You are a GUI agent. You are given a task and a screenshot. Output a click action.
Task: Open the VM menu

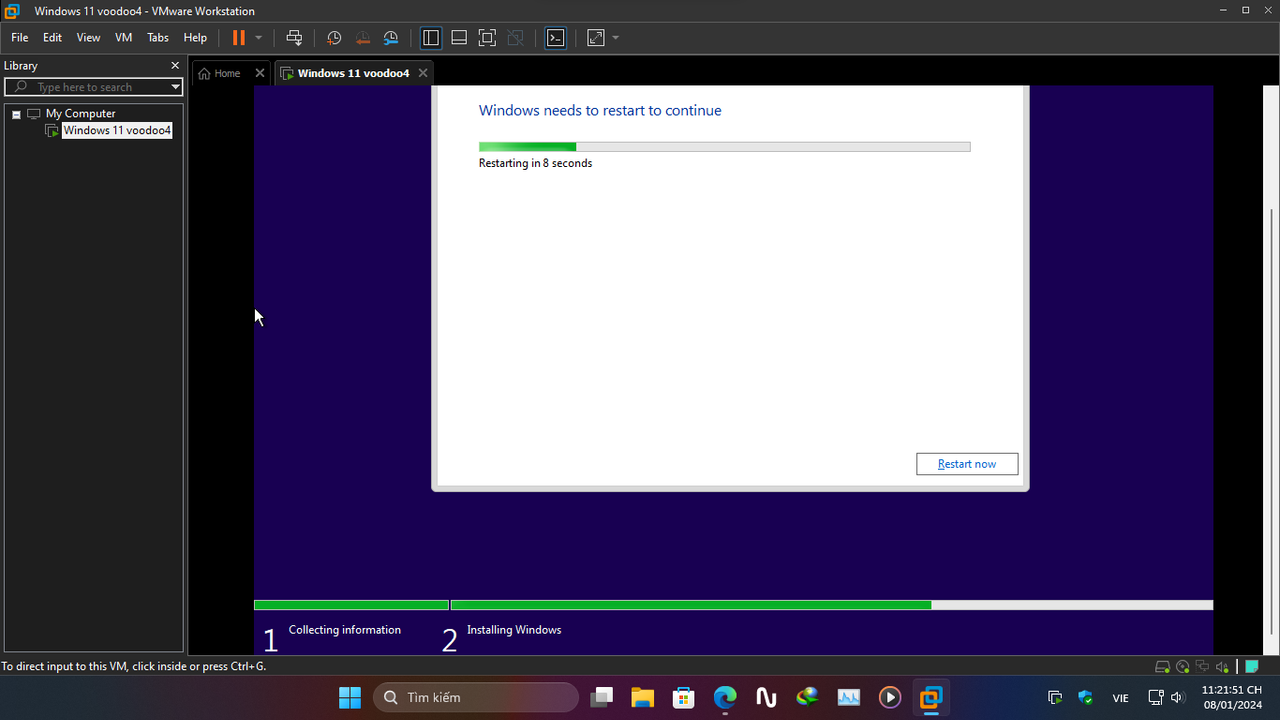(x=124, y=37)
